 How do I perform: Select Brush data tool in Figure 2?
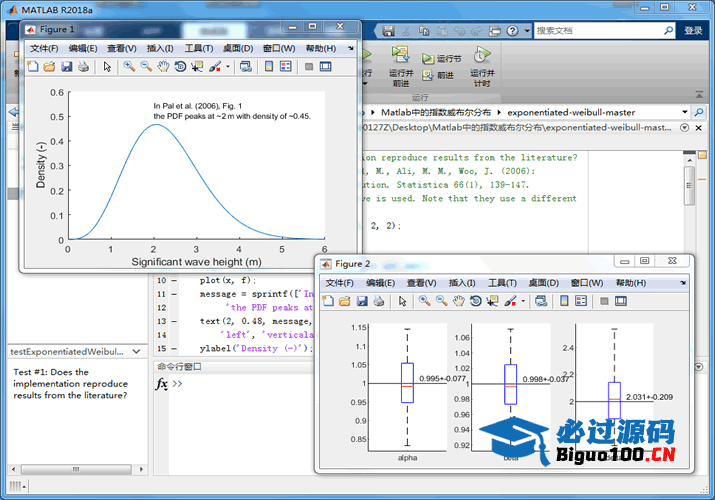[x=510, y=301]
